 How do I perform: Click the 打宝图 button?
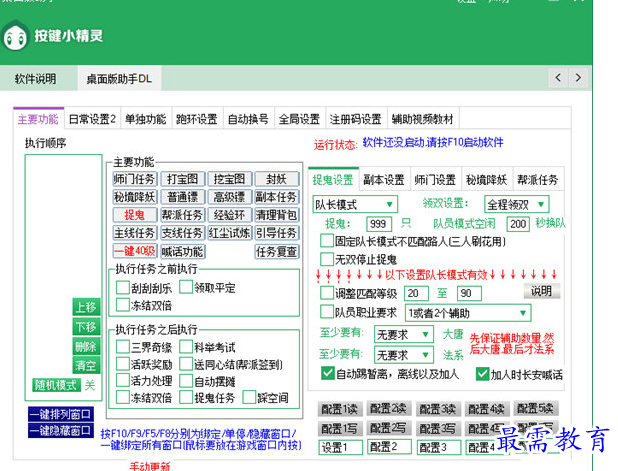pyautogui.click(x=182, y=179)
